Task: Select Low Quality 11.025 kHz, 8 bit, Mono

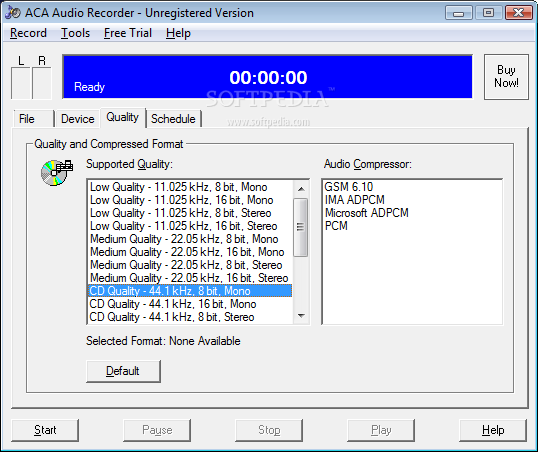Action: (190, 187)
